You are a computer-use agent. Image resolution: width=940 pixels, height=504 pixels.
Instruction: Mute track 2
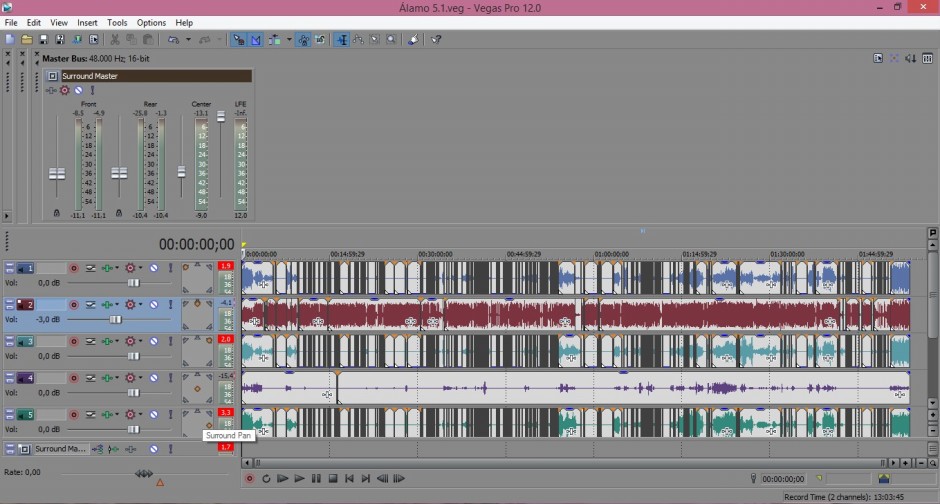[154, 304]
